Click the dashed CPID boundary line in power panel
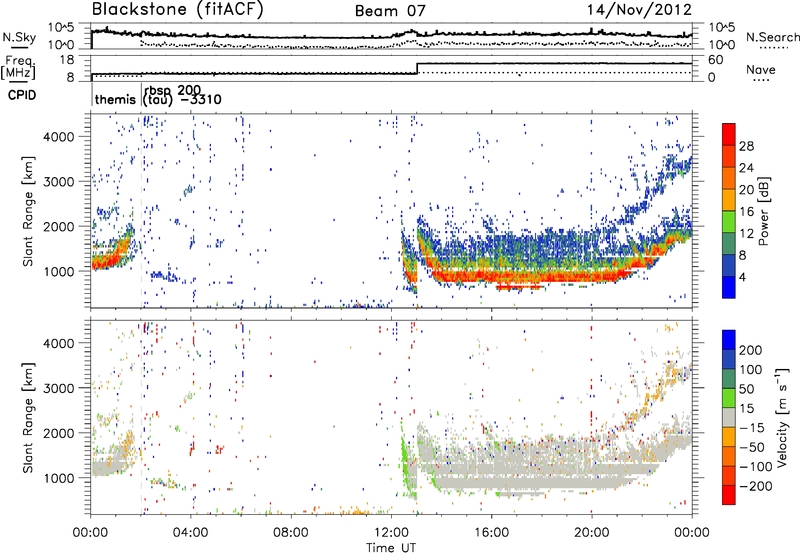Image resolution: width=800 pixels, height=554 pixels. click(x=142, y=211)
